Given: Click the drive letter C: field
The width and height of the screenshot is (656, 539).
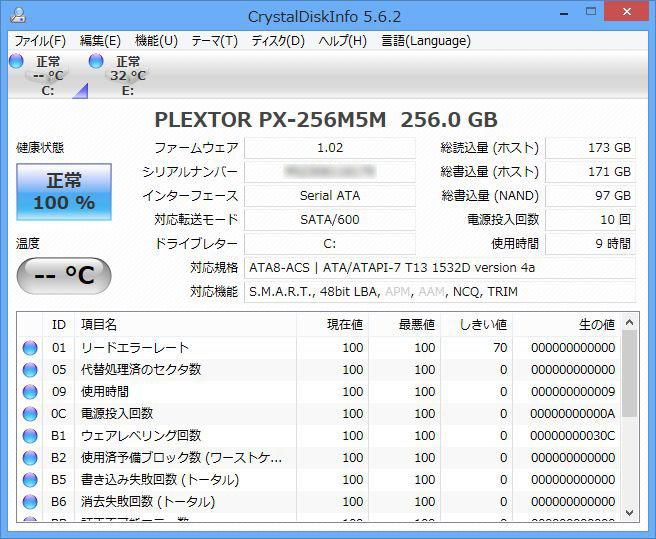Looking at the screenshot, I should 330,244.
